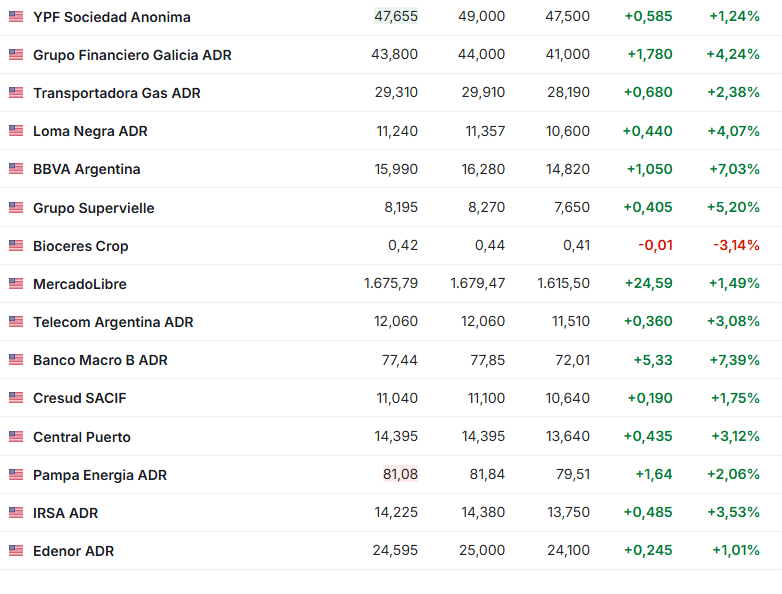Select Telecom Argentina percent +3,08%

coord(733,321)
